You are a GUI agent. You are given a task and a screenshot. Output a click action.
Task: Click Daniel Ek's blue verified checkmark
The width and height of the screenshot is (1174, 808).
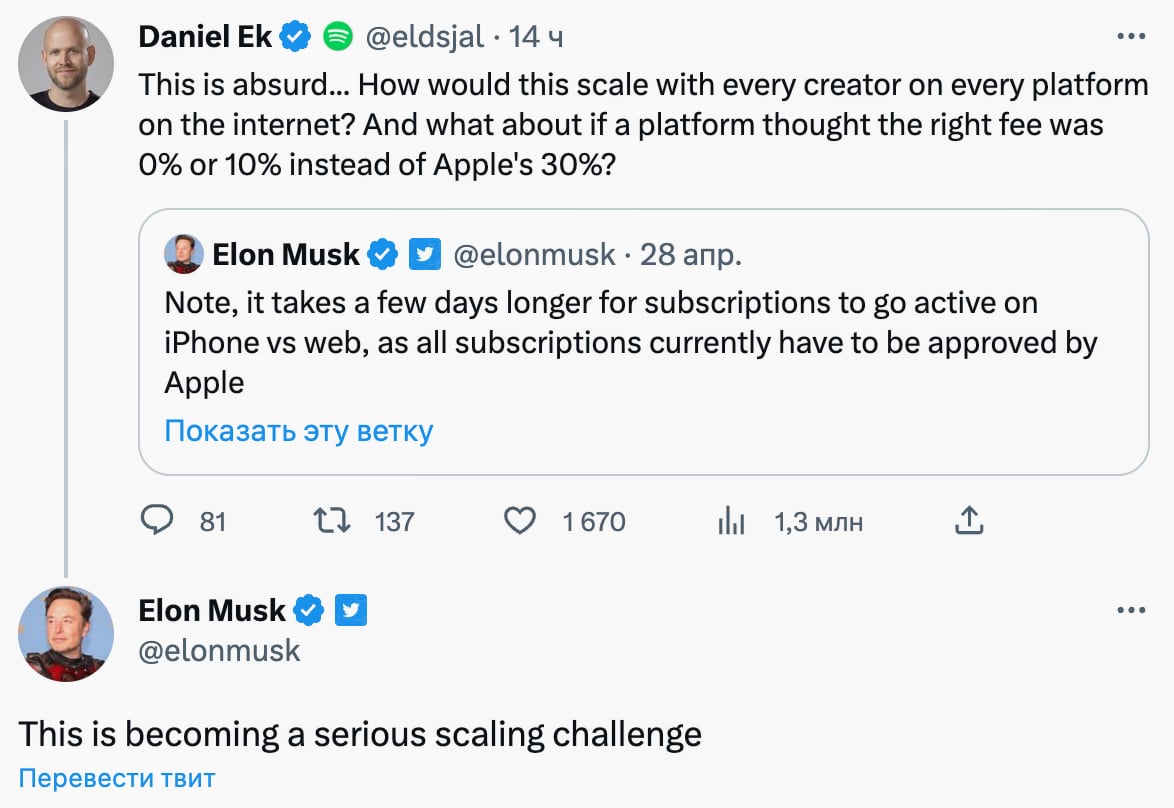coord(294,37)
